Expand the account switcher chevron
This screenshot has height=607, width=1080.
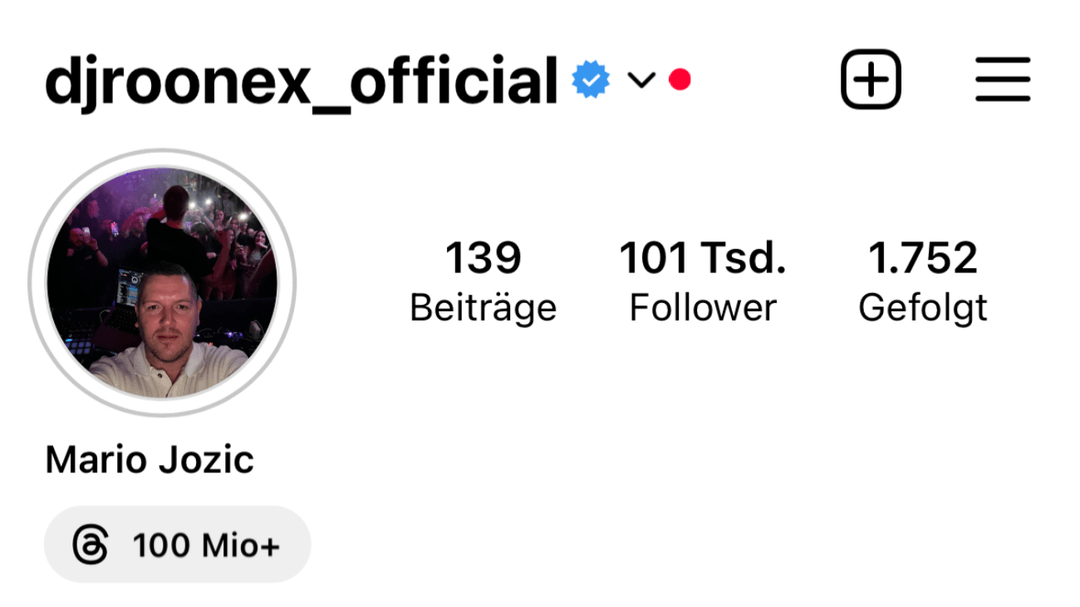click(641, 81)
